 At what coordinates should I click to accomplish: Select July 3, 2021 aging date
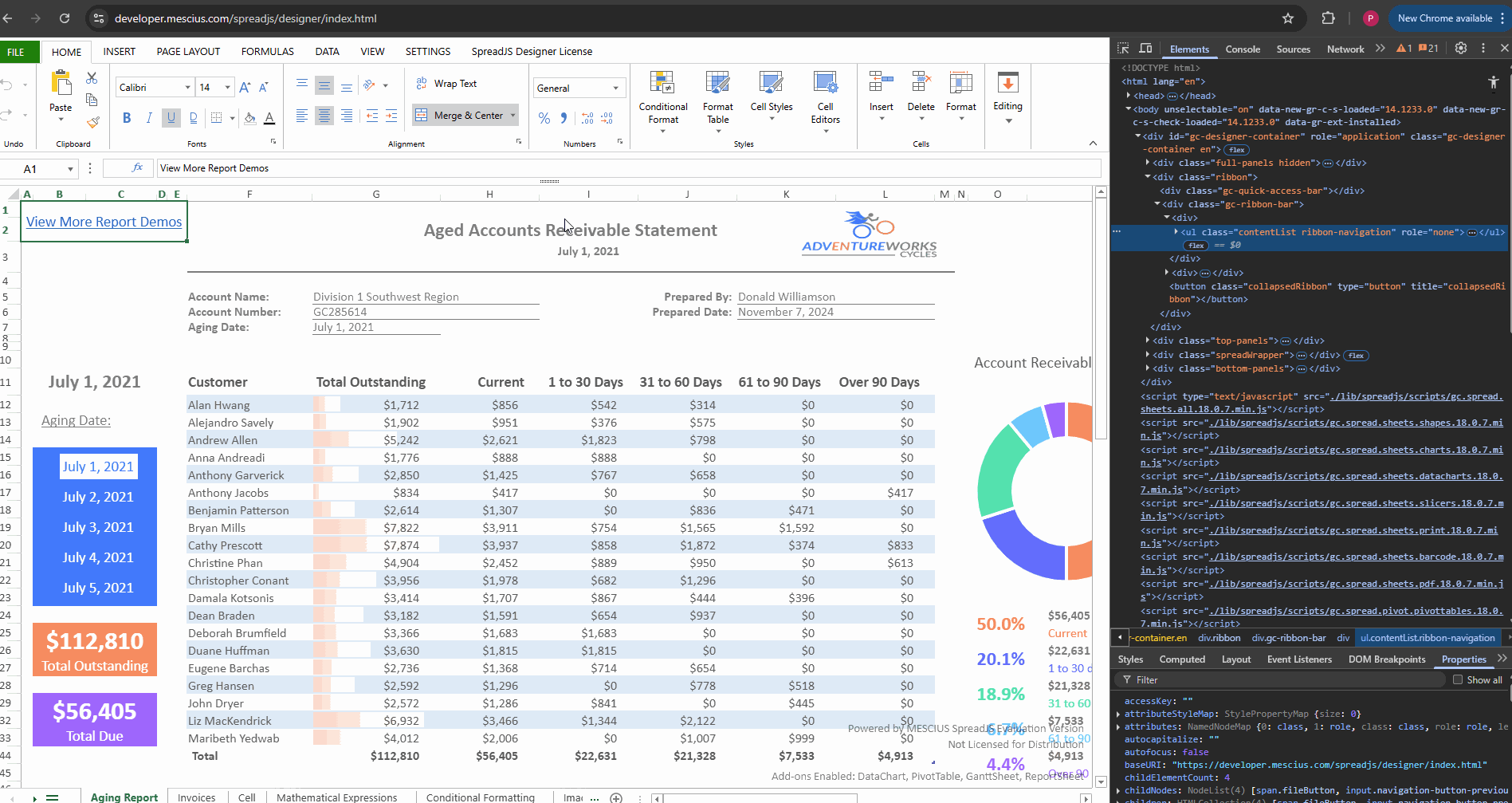click(98, 527)
